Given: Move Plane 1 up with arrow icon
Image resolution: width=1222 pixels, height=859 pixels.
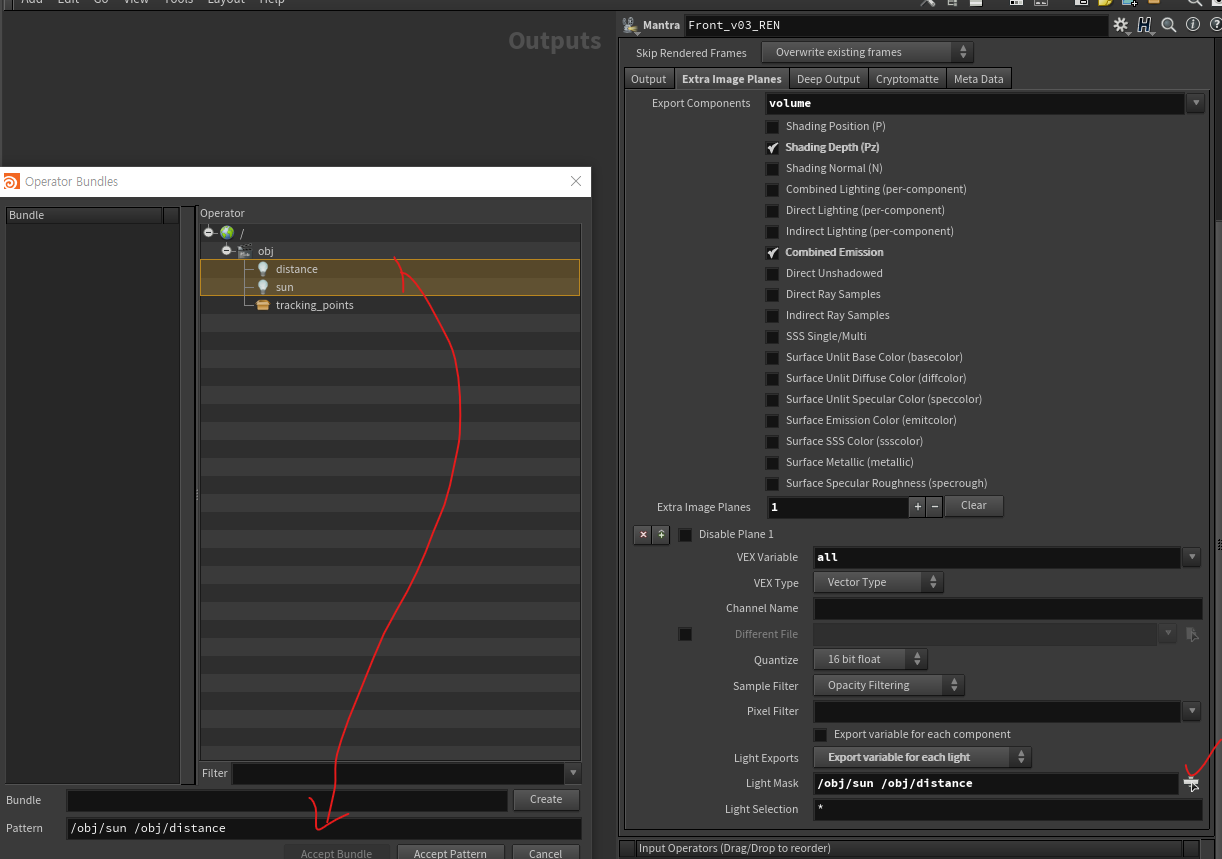Looking at the screenshot, I should click(x=661, y=535).
